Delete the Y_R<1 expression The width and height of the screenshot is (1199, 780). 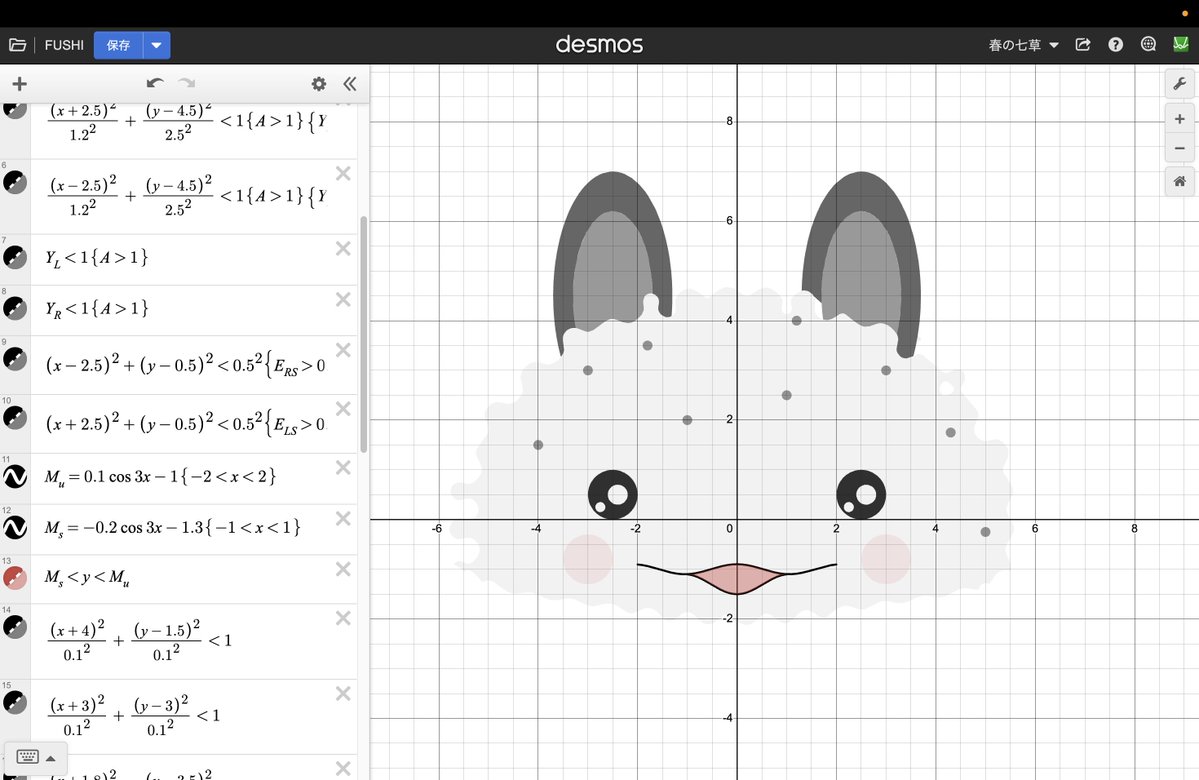point(343,300)
